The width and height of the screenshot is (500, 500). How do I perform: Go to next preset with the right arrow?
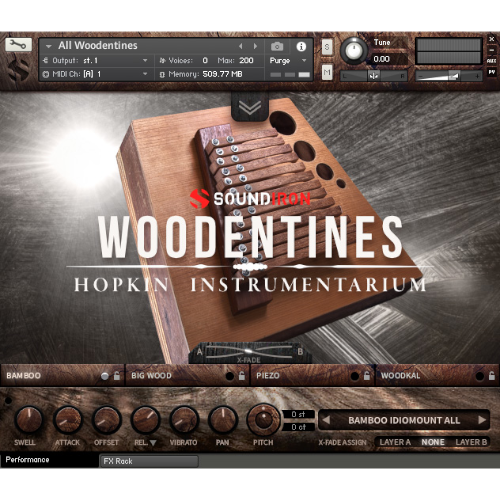click(x=482, y=420)
